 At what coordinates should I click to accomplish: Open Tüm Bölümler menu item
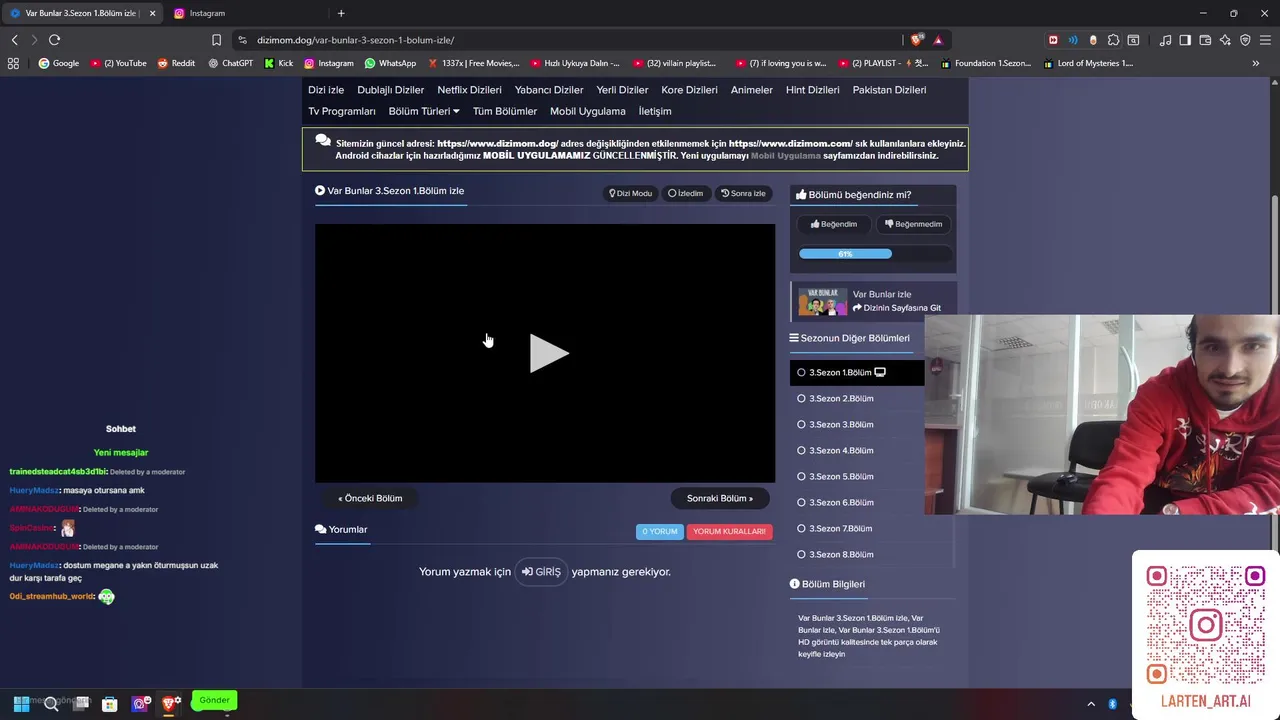click(x=505, y=111)
